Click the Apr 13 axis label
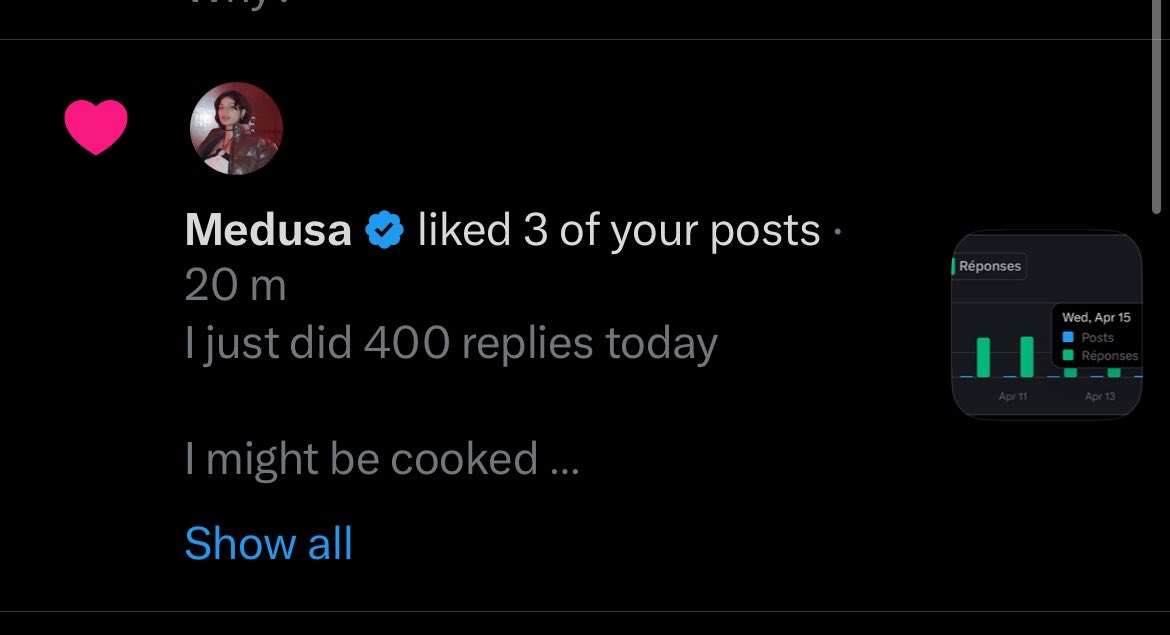The width and height of the screenshot is (1170, 635). tap(1100, 397)
